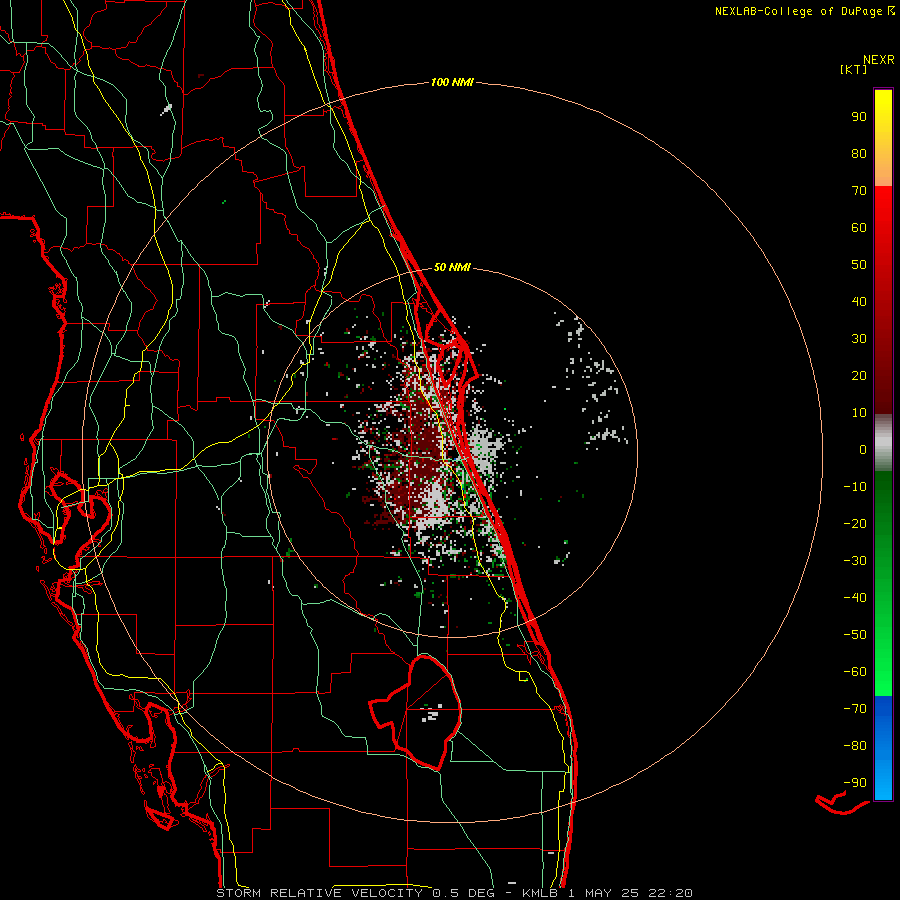This screenshot has width=900, height=900.
Task: Click the 30 value on velocity scale
Action: click(859, 339)
